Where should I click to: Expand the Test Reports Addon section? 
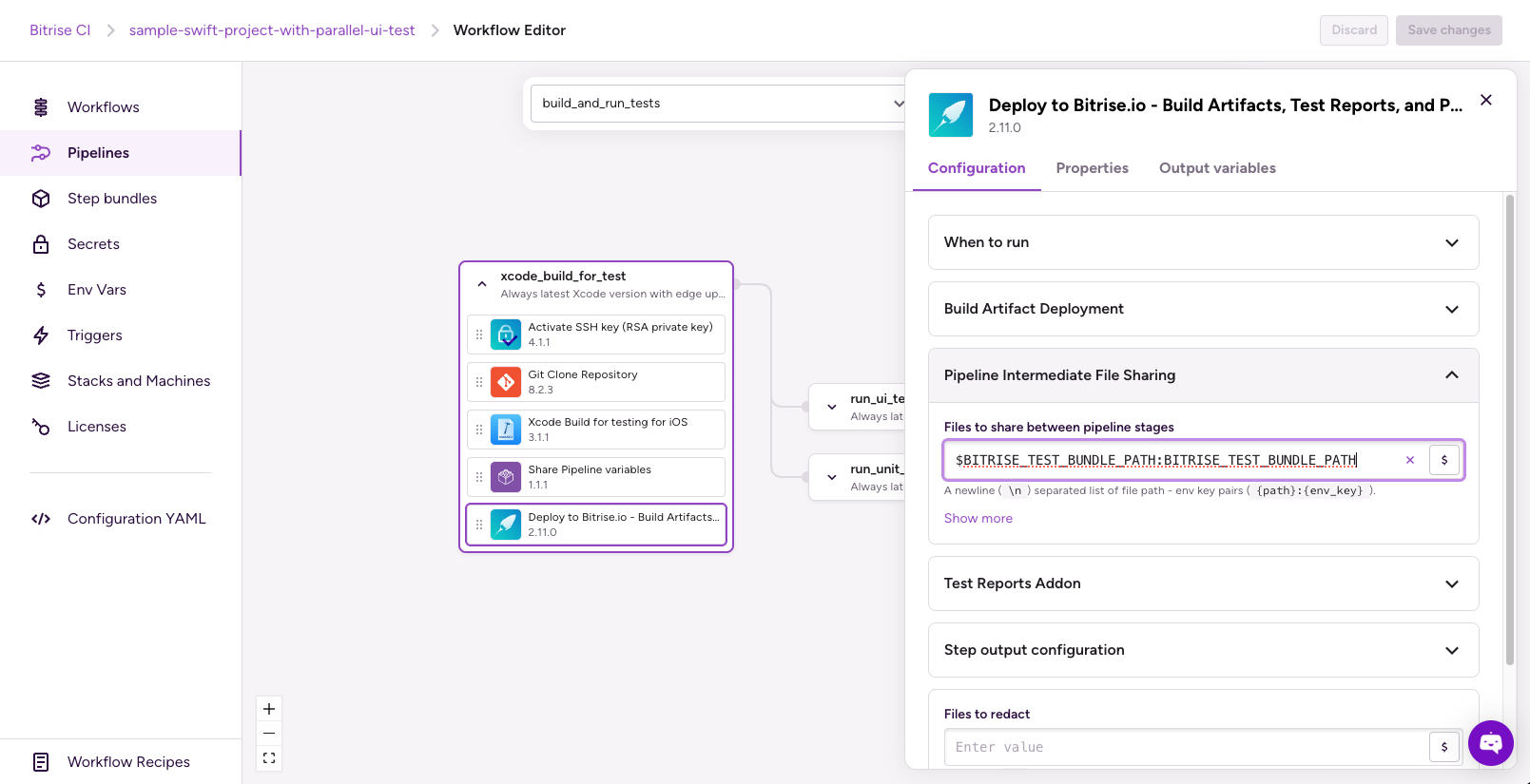1203,583
